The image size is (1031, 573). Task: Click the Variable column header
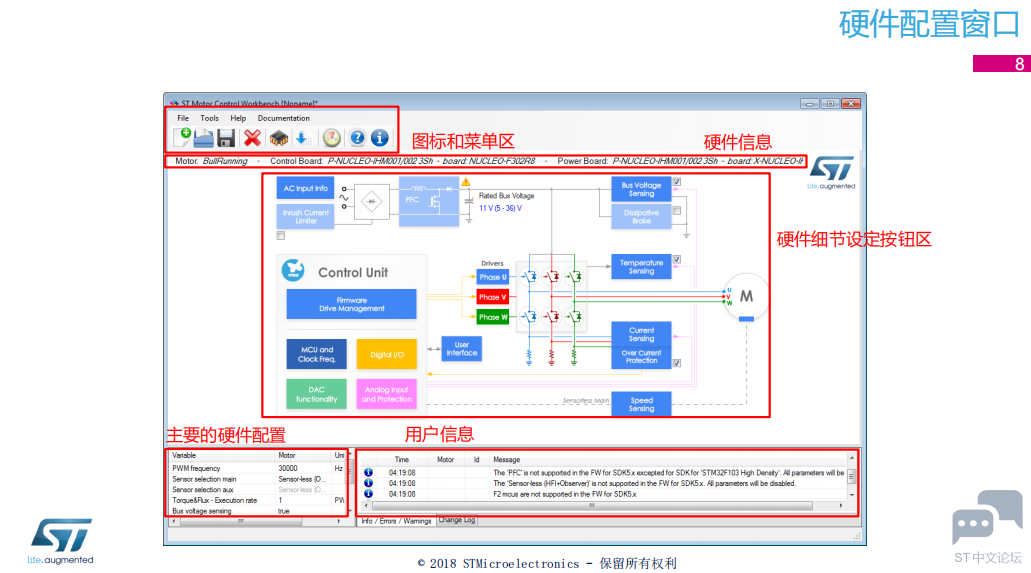(x=222, y=455)
